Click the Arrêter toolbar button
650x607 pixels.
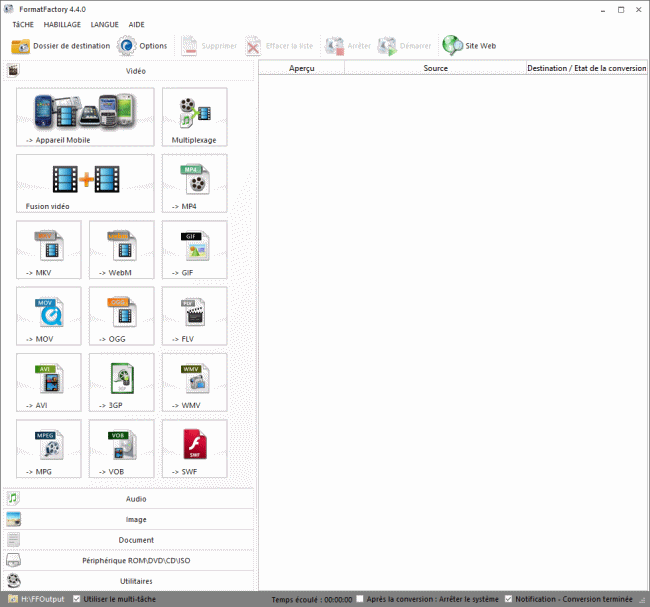click(348, 46)
